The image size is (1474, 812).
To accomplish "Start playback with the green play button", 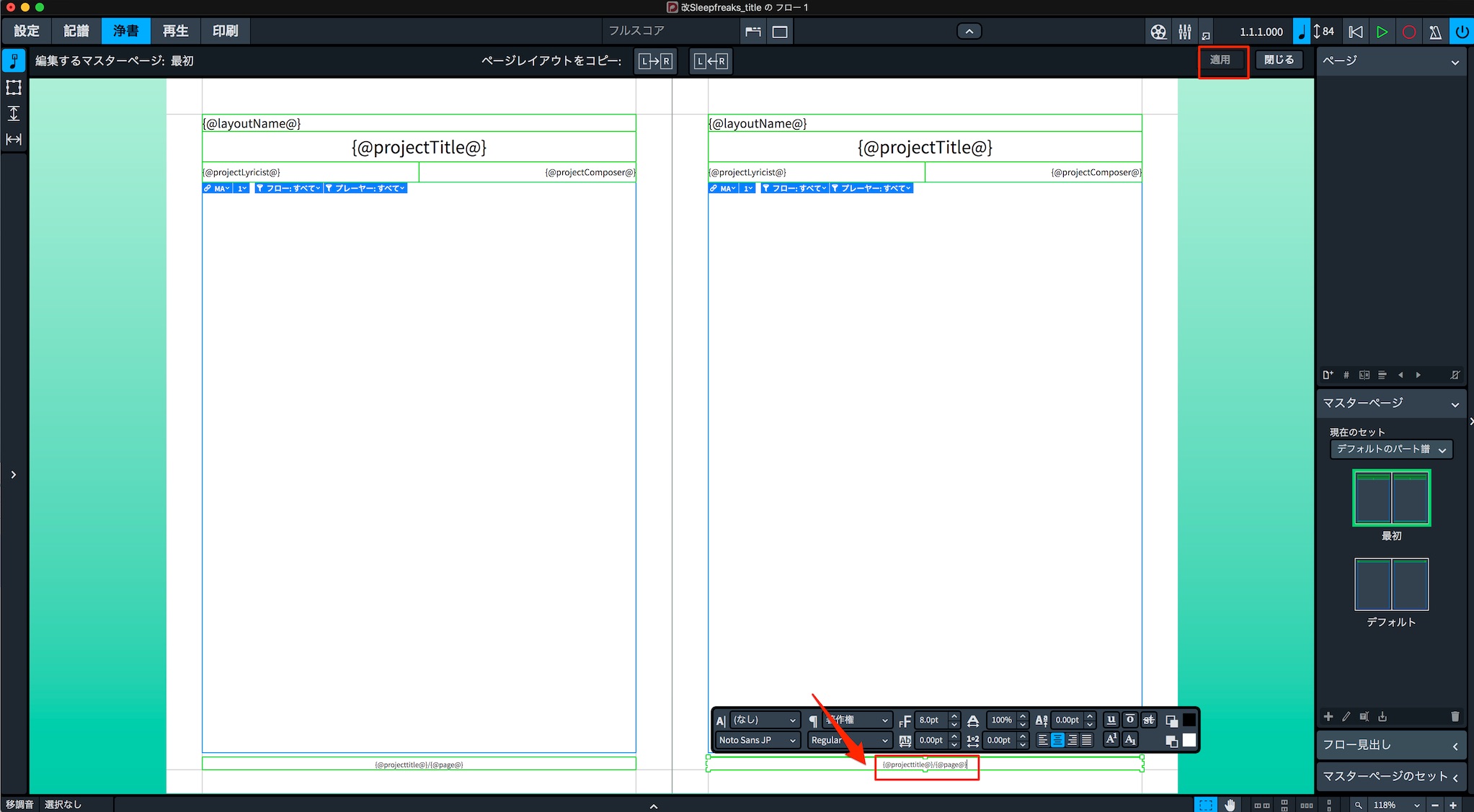I will point(1382,32).
